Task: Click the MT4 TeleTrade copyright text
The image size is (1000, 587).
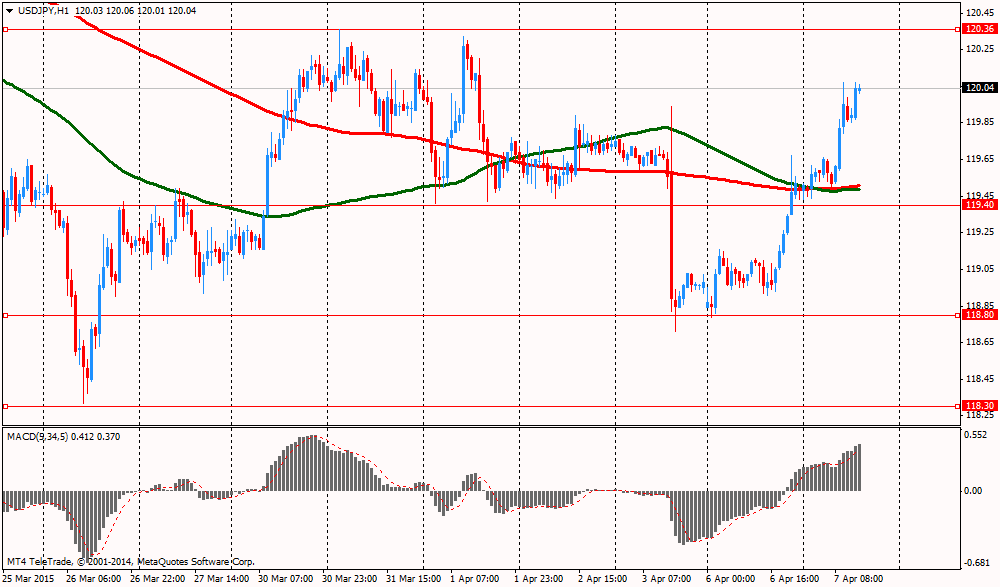Action: (x=130, y=561)
